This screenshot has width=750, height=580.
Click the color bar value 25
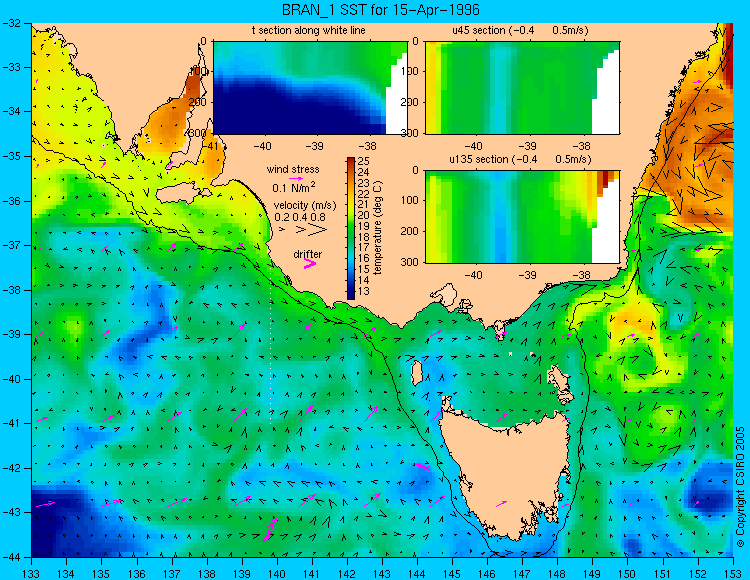364,161
